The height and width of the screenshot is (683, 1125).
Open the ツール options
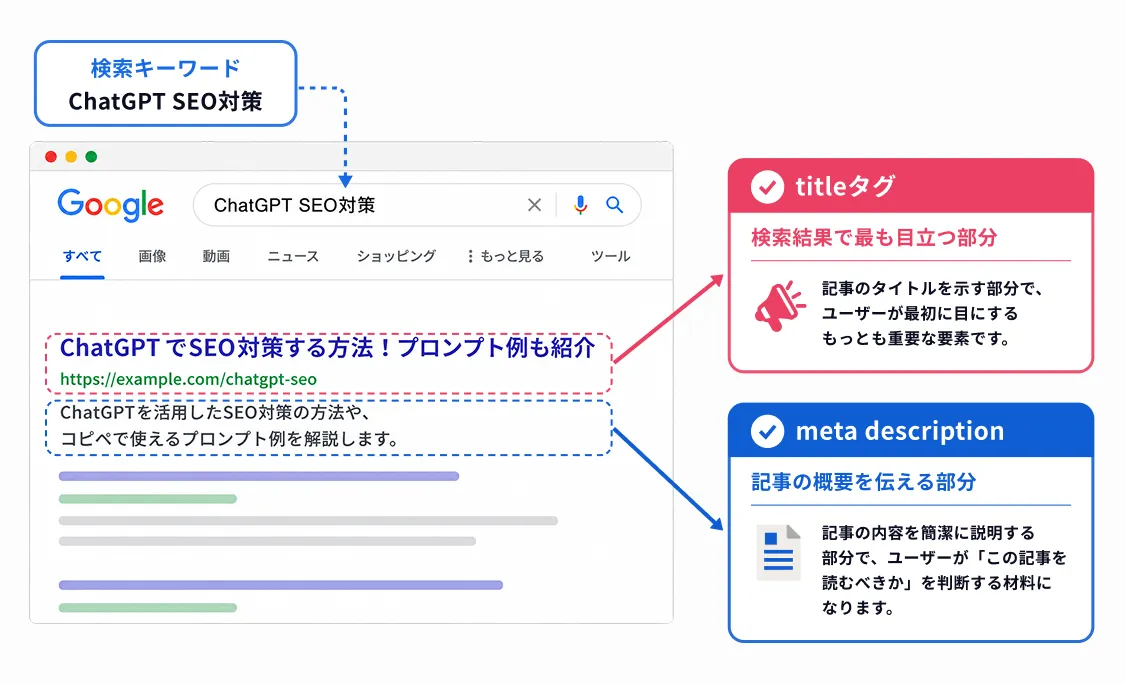click(x=611, y=256)
